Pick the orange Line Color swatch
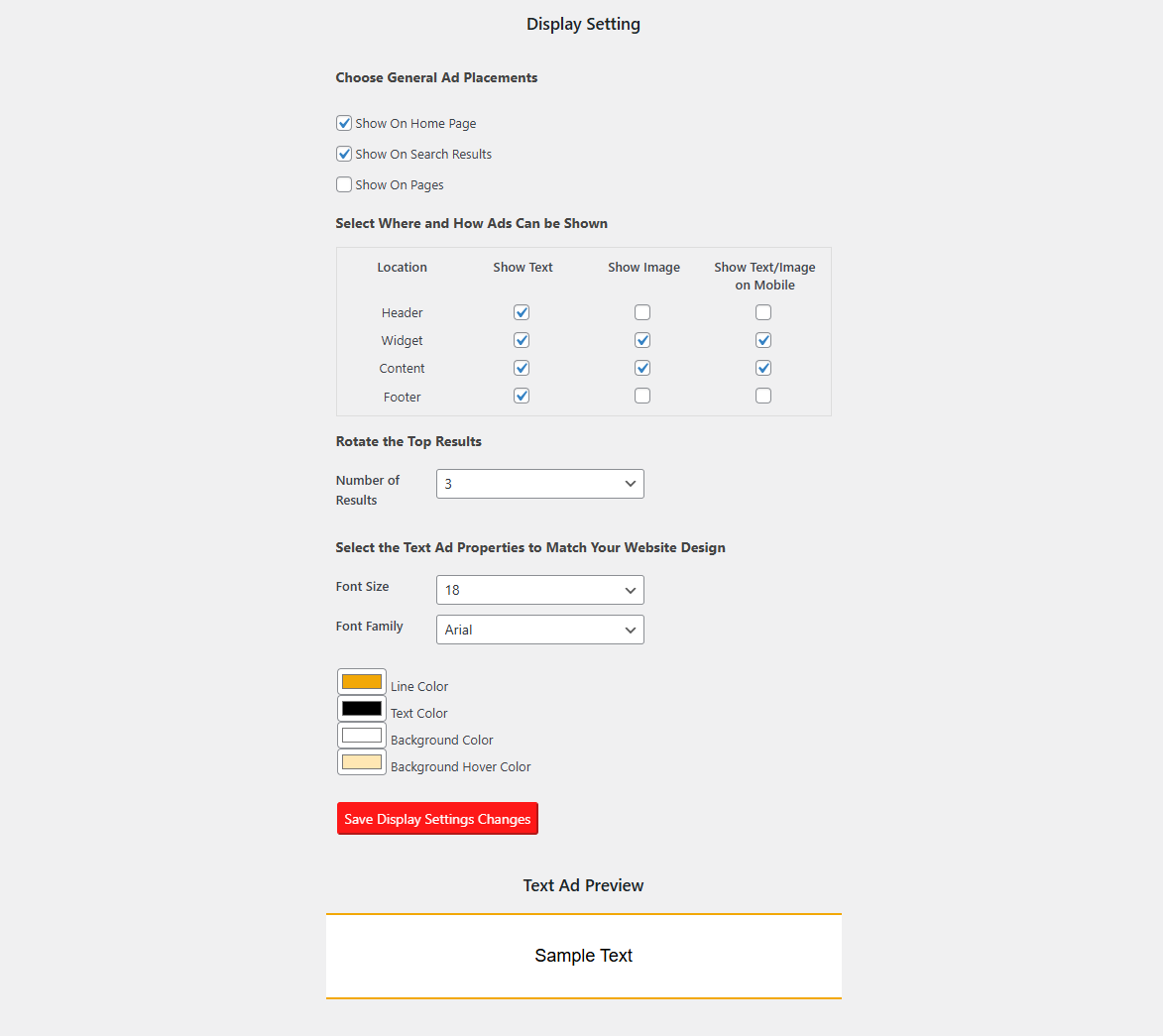Image resolution: width=1163 pixels, height=1036 pixels. pyautogui.click(x=362, y=681)
